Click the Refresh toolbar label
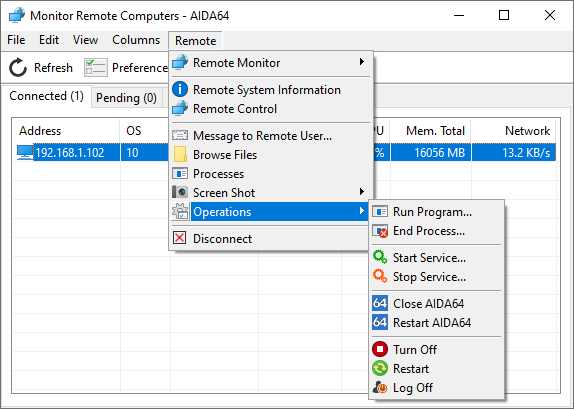The image size is (574, 409). (53, 68)
